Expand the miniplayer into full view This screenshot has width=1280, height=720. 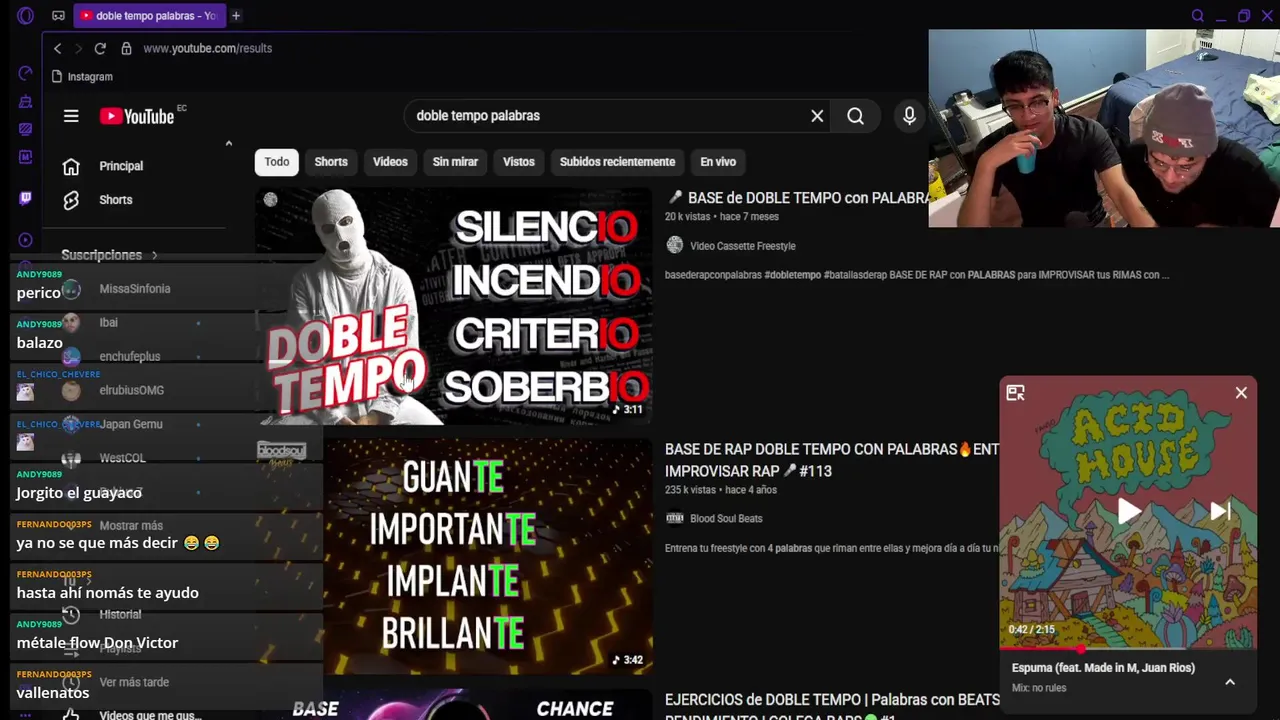(x=1015, y=393)
